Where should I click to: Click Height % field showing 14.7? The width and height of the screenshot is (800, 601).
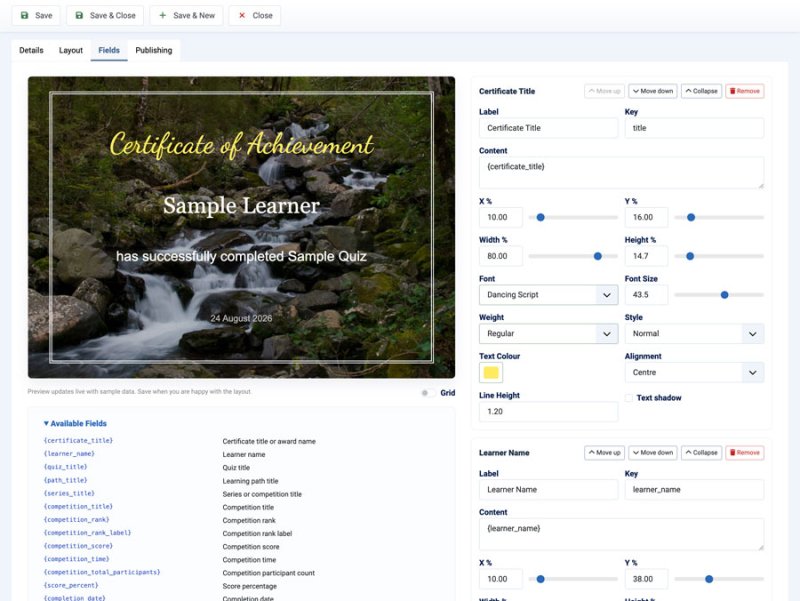(646, 256)
